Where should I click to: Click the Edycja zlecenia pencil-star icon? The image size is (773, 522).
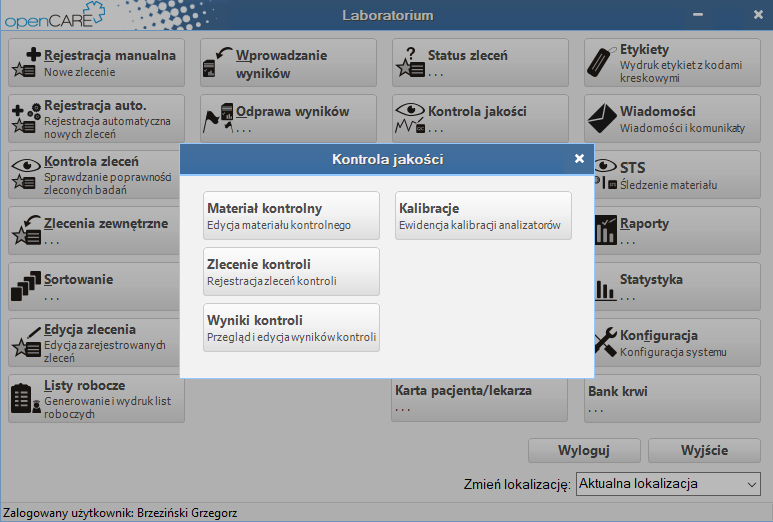coord(27,342)
